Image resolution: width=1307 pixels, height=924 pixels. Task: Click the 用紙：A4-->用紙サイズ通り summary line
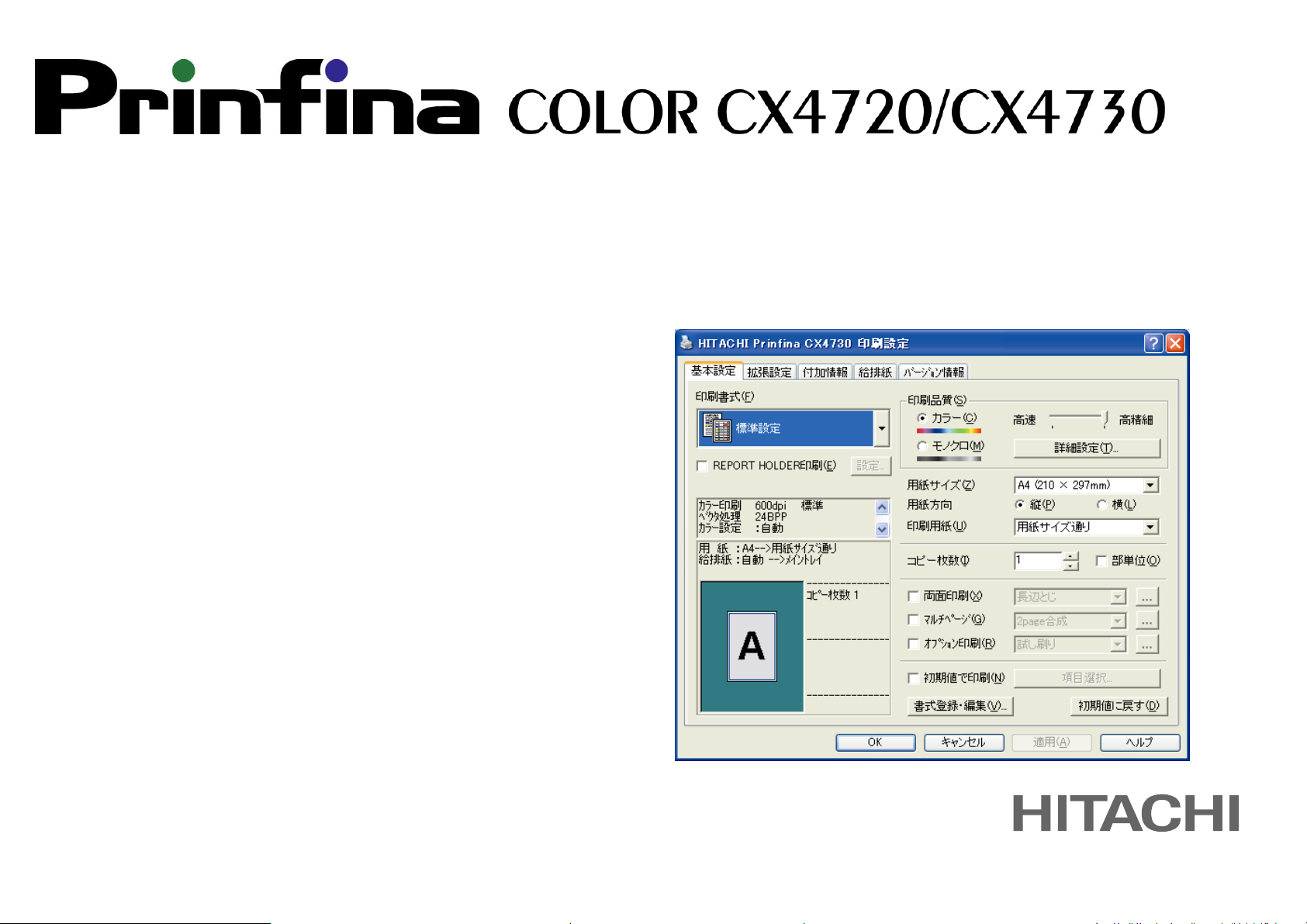tap(767, 549)
